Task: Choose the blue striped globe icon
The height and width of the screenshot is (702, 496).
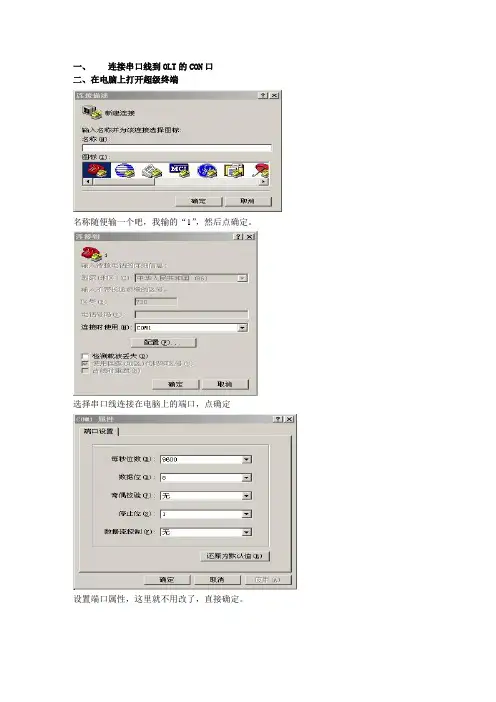Action: pos(124,170)
